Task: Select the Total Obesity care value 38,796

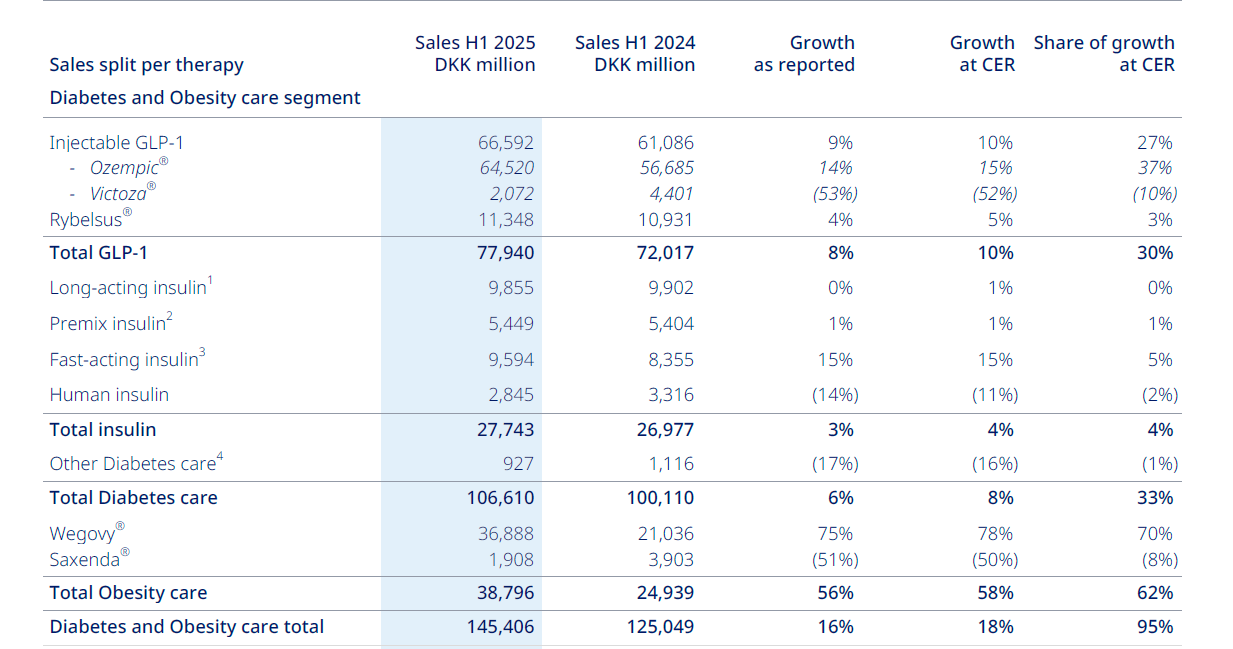Action: pyautogui.click(x=506, y=593)
